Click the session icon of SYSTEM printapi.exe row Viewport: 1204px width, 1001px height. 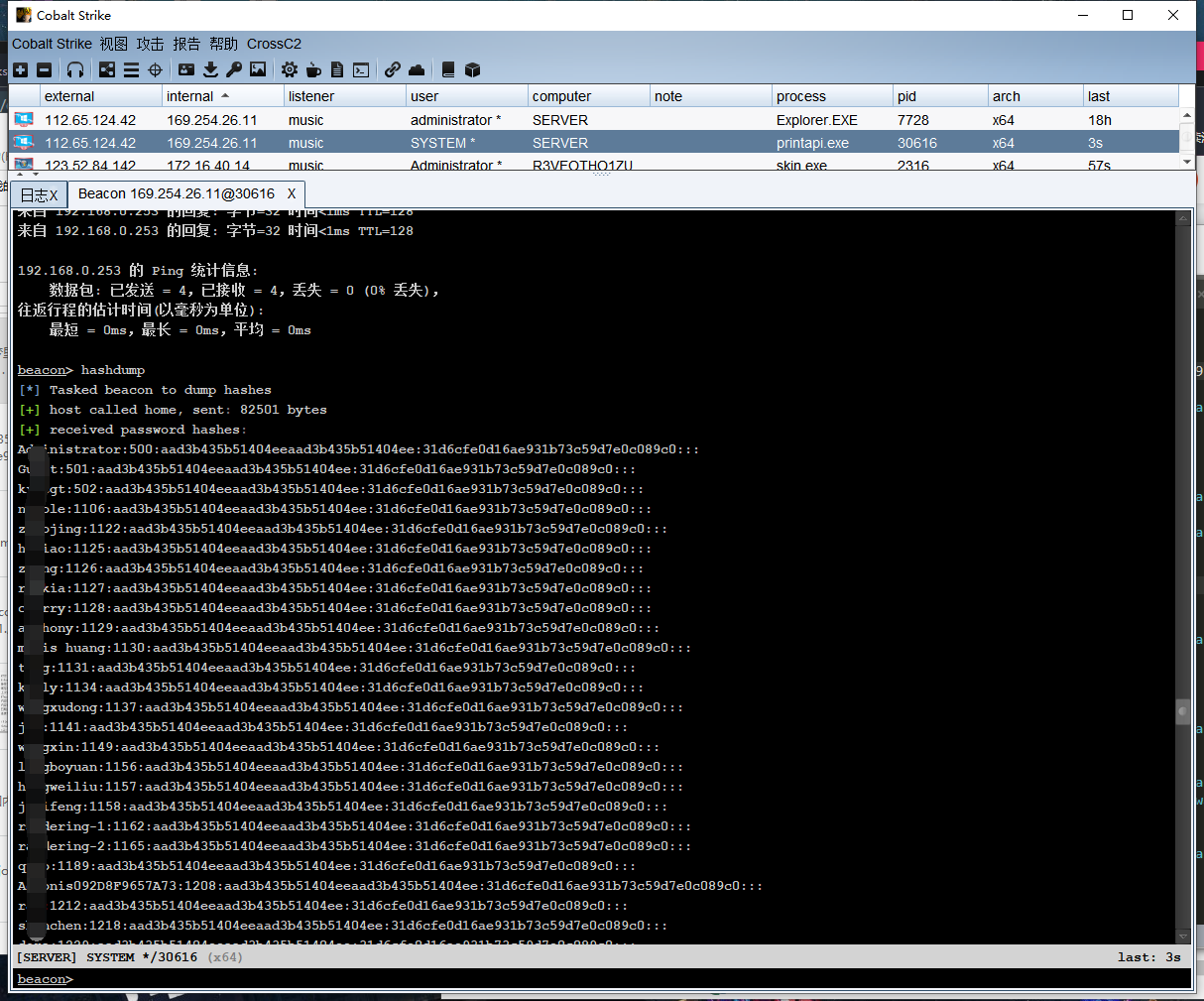24,142
